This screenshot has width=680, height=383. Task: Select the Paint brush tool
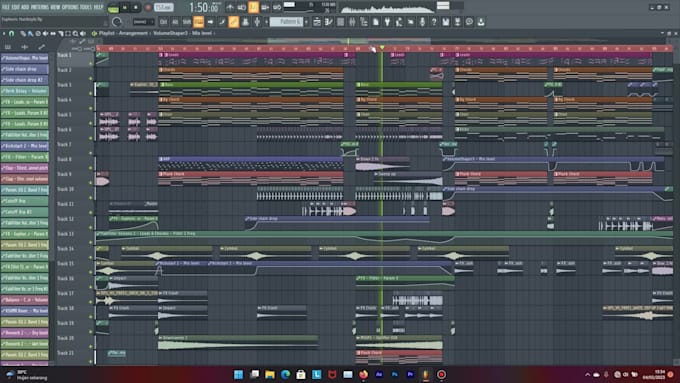click(30, 33)
